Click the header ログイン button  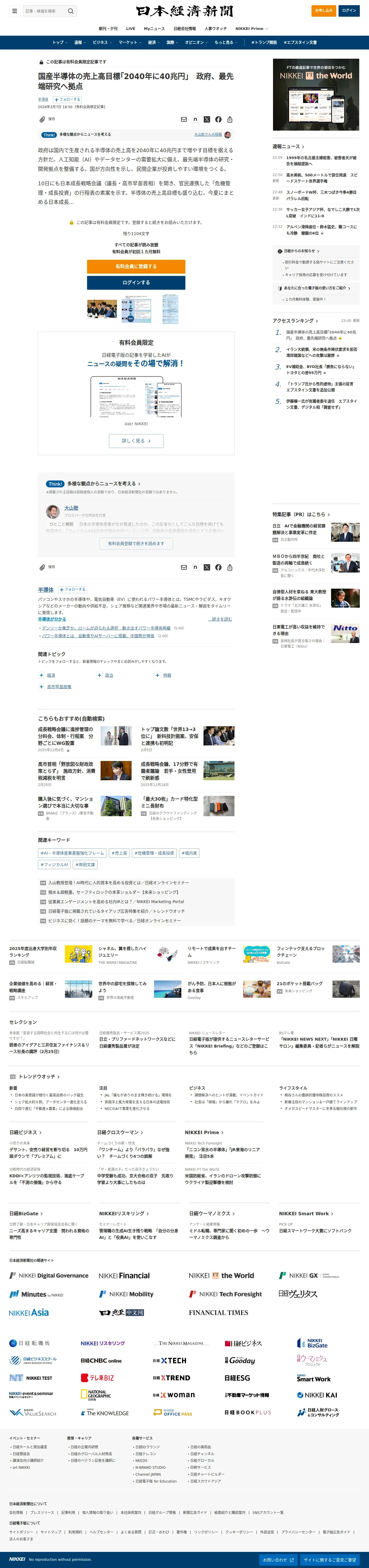349,10
